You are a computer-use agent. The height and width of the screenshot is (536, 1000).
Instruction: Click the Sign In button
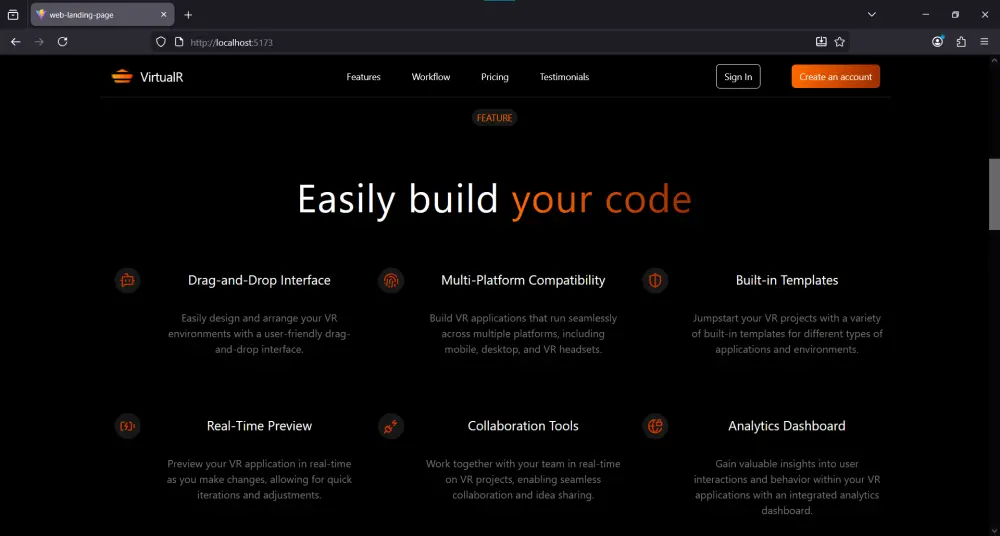point(738,77)
